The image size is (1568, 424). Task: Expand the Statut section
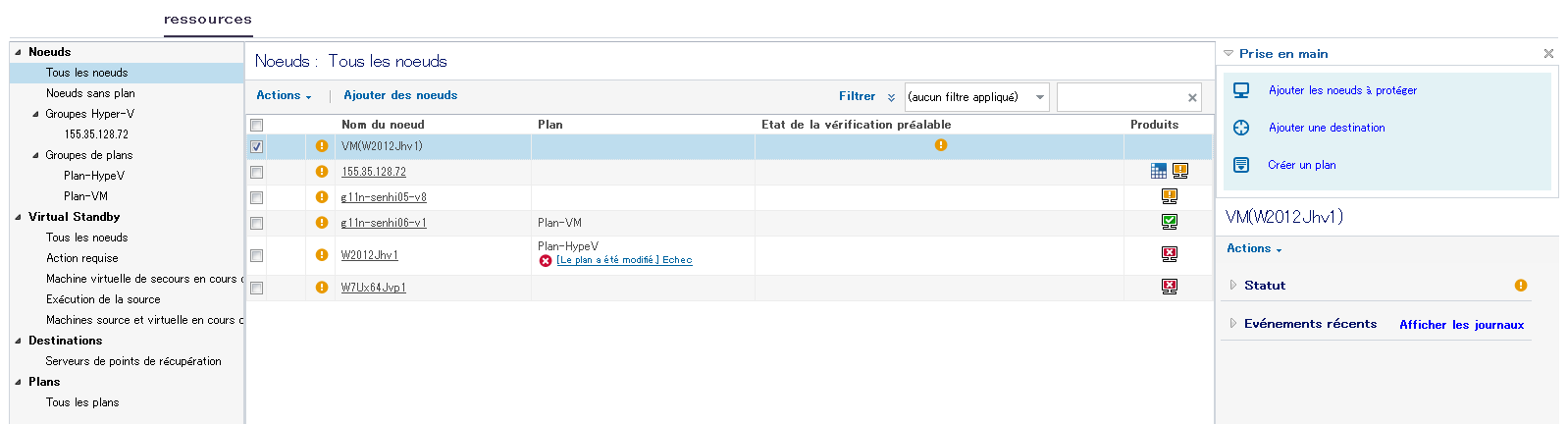[1233, 286]
